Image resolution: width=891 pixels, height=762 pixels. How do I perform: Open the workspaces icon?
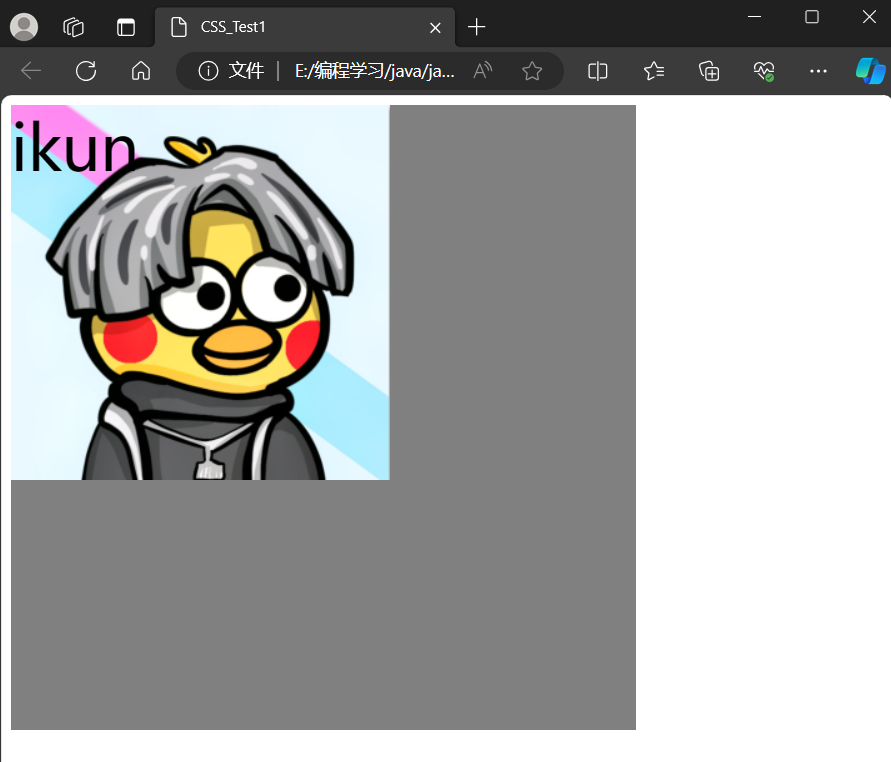pos(73,27)
